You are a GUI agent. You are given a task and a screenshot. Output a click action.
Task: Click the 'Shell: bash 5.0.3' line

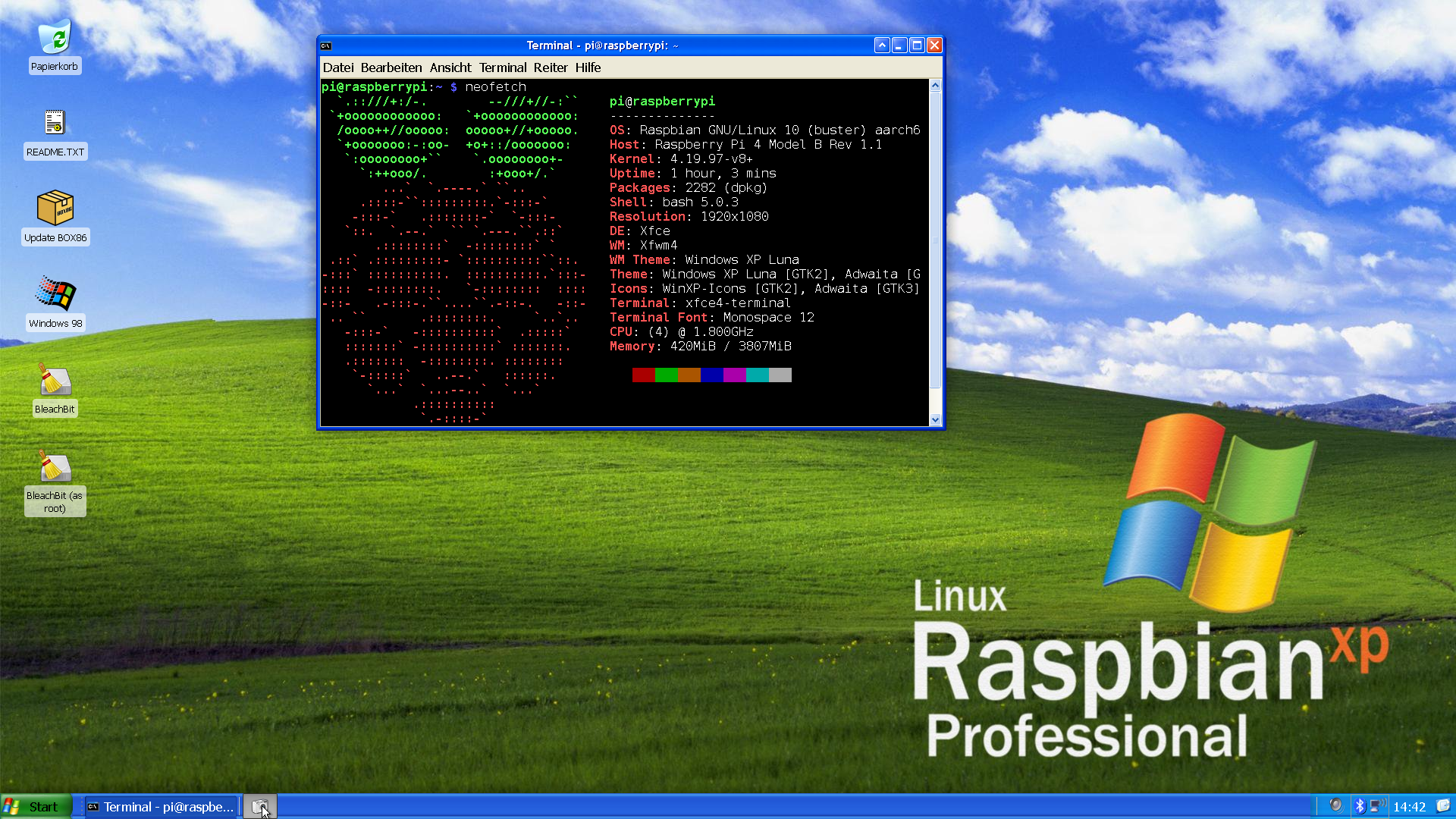[673, 202]
